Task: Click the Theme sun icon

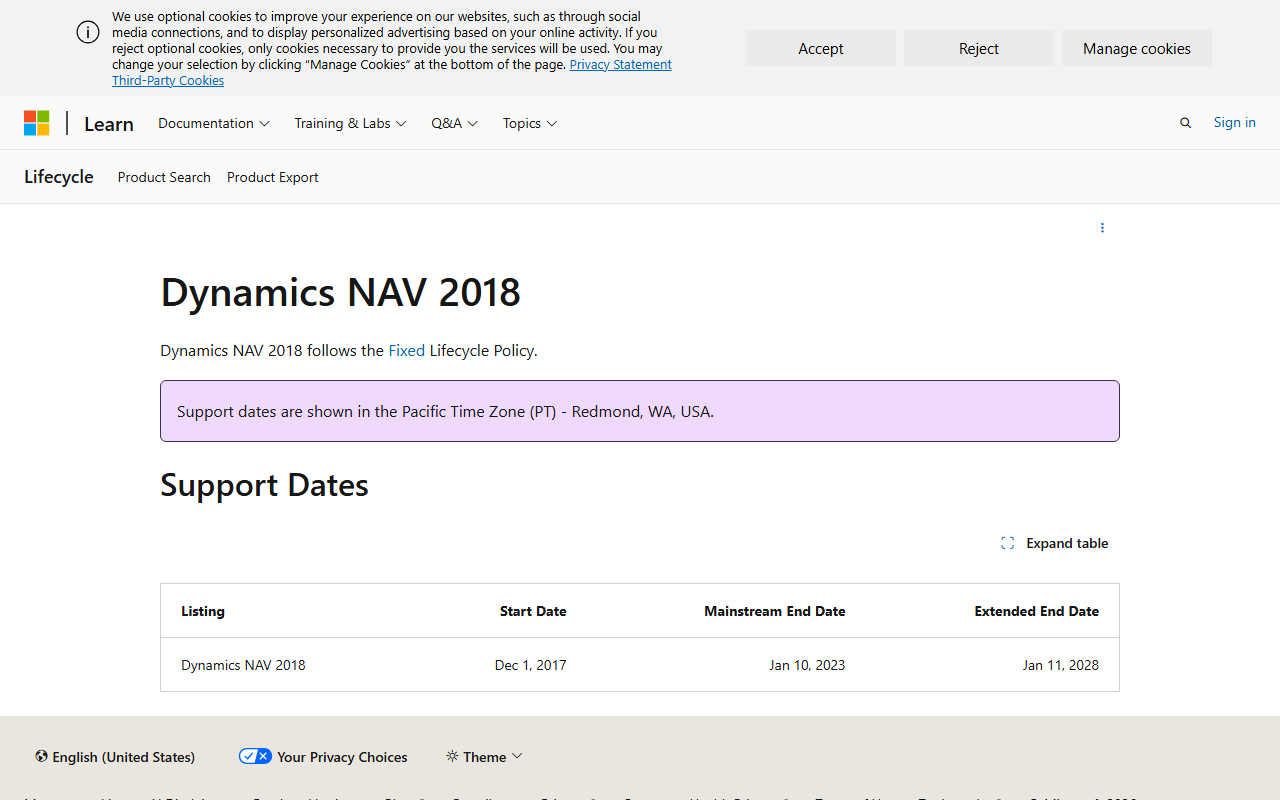Action: click(x=452, y=757)
